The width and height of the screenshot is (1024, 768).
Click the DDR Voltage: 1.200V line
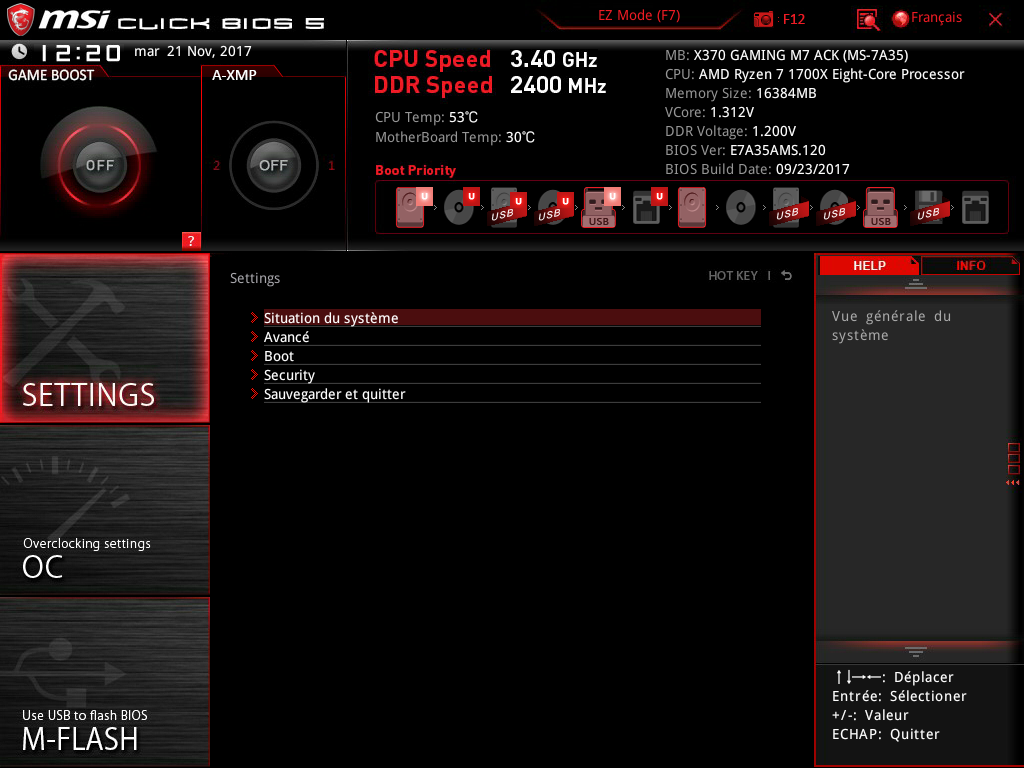[730, 131]
